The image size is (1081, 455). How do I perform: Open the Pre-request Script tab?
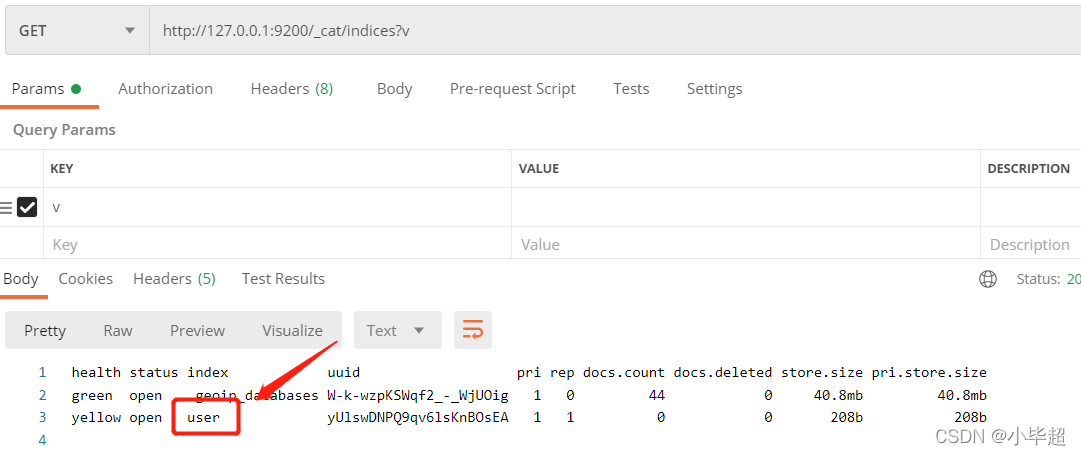512,89
